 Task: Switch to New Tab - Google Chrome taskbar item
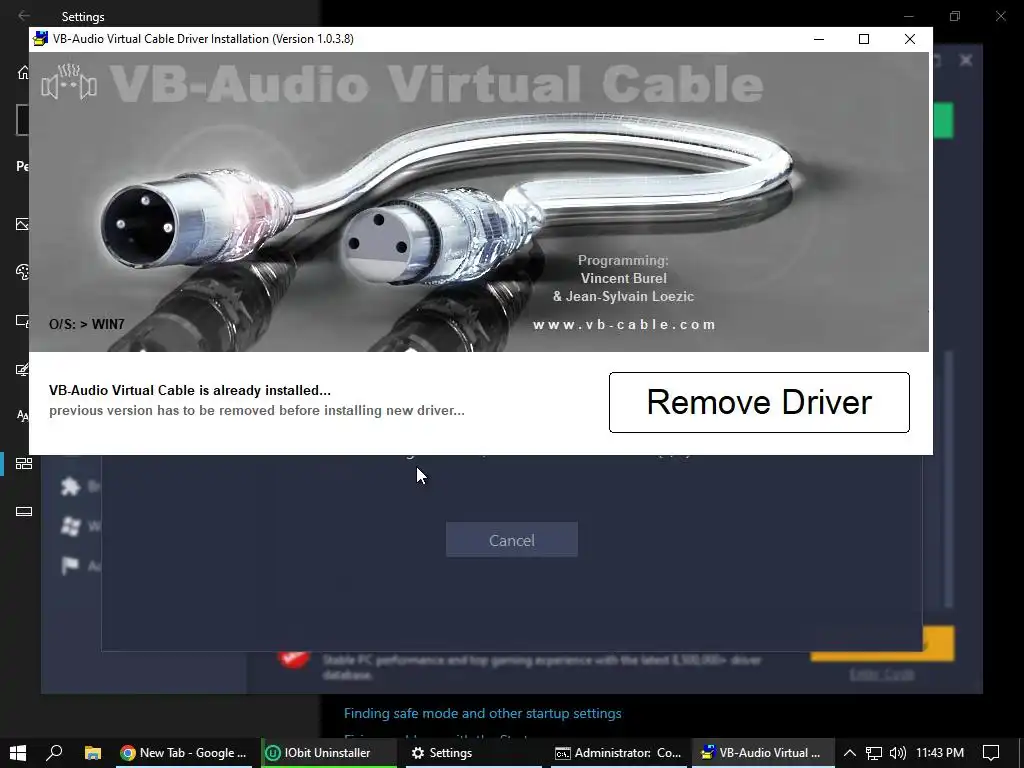click(x=184, y=752)
